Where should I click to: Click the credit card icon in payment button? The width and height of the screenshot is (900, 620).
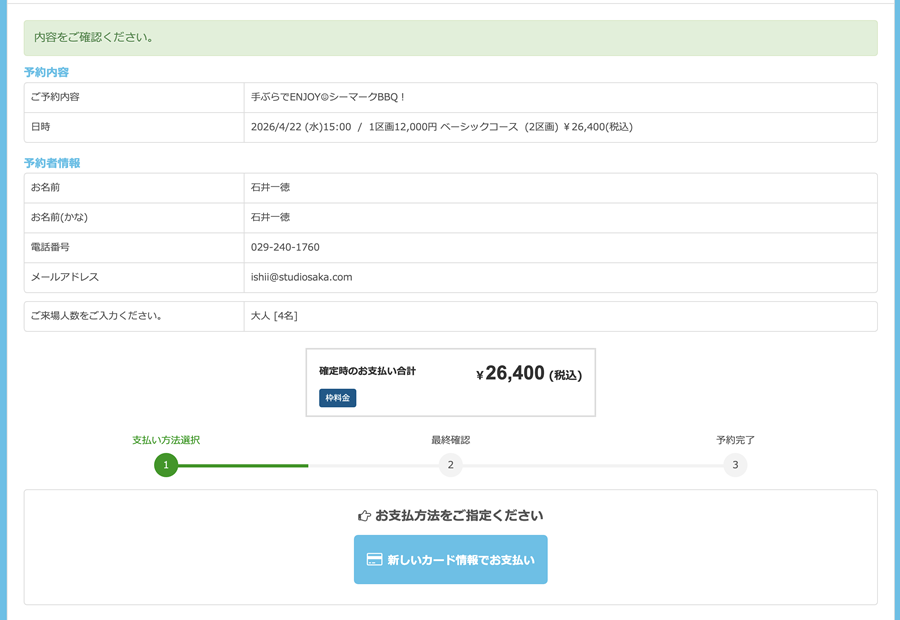point(375,560)
